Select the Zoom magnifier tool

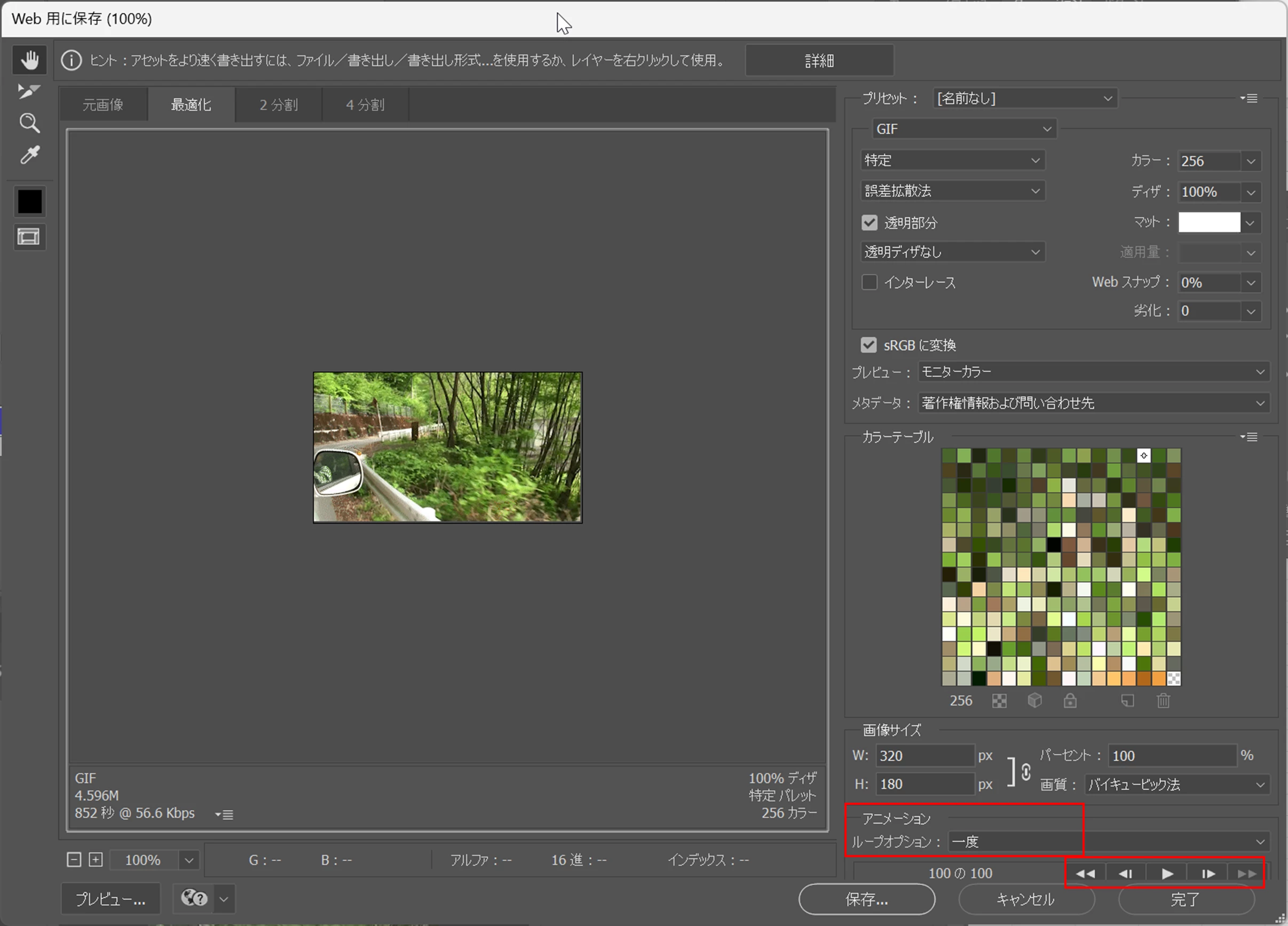pos(29,123)
